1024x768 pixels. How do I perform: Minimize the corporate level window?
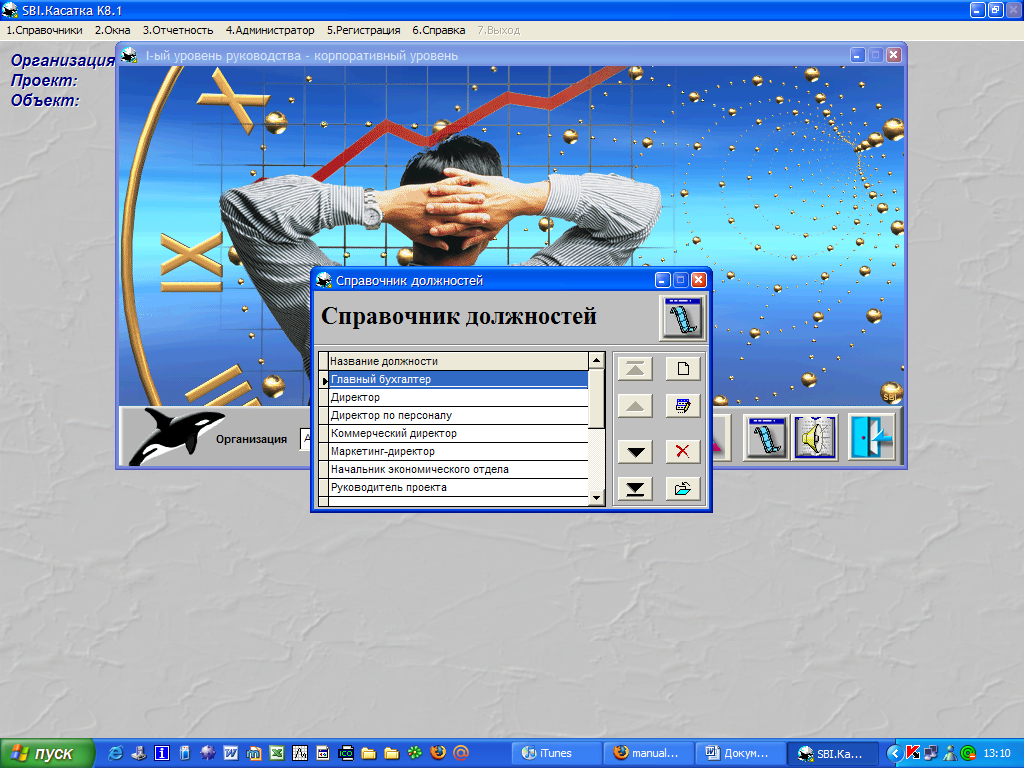tap(857, 56)
